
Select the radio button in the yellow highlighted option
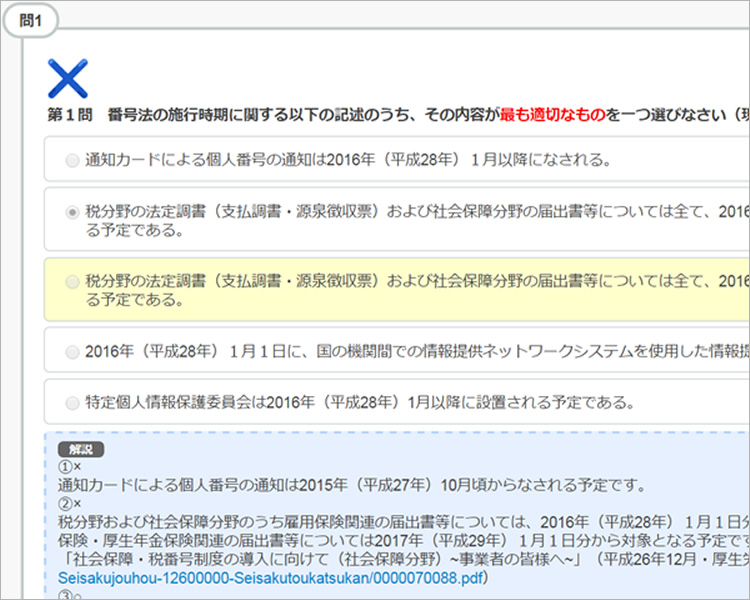coord(72,282)
